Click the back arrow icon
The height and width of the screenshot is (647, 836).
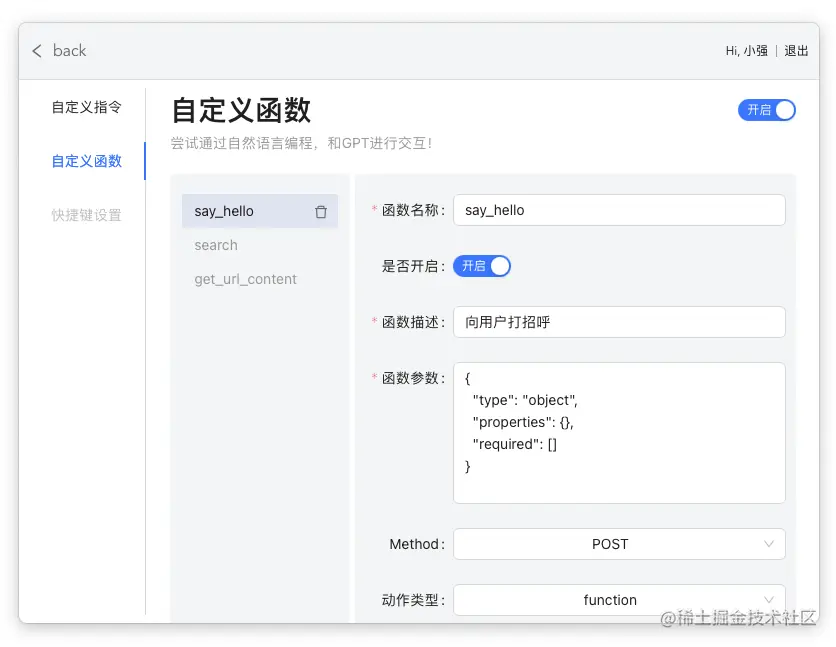[37, 51]
